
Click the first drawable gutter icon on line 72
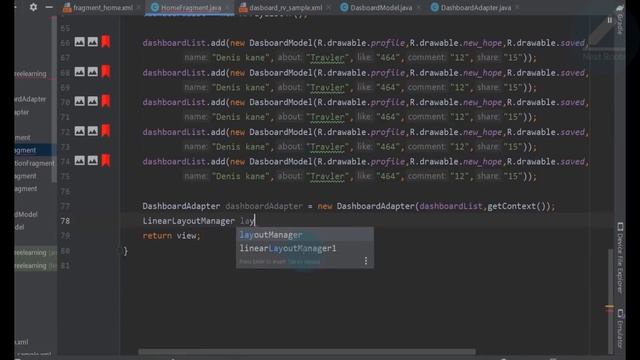80,131
